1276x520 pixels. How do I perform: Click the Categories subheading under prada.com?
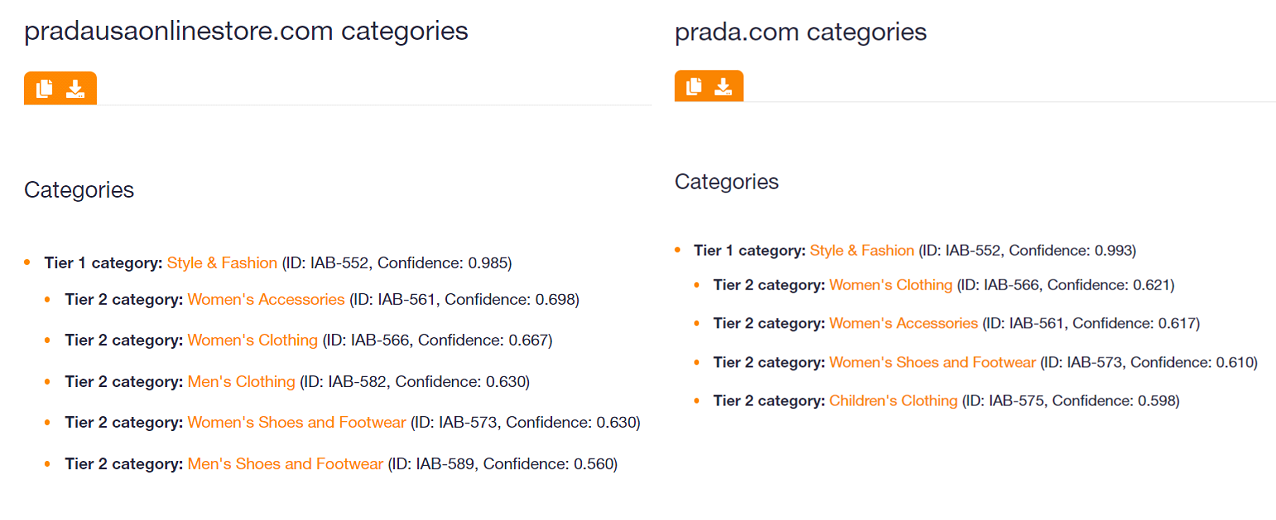point(727,182)
